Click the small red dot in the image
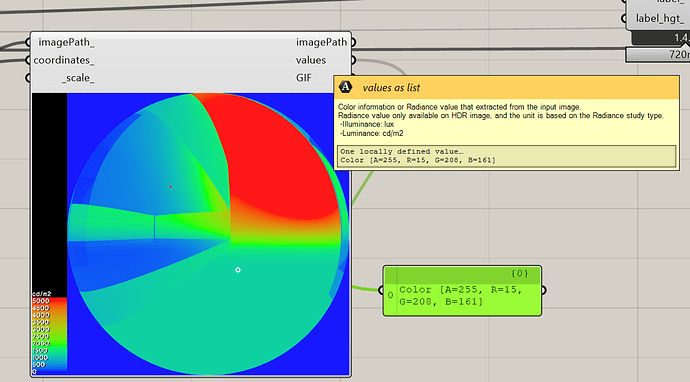 point(171,187)
